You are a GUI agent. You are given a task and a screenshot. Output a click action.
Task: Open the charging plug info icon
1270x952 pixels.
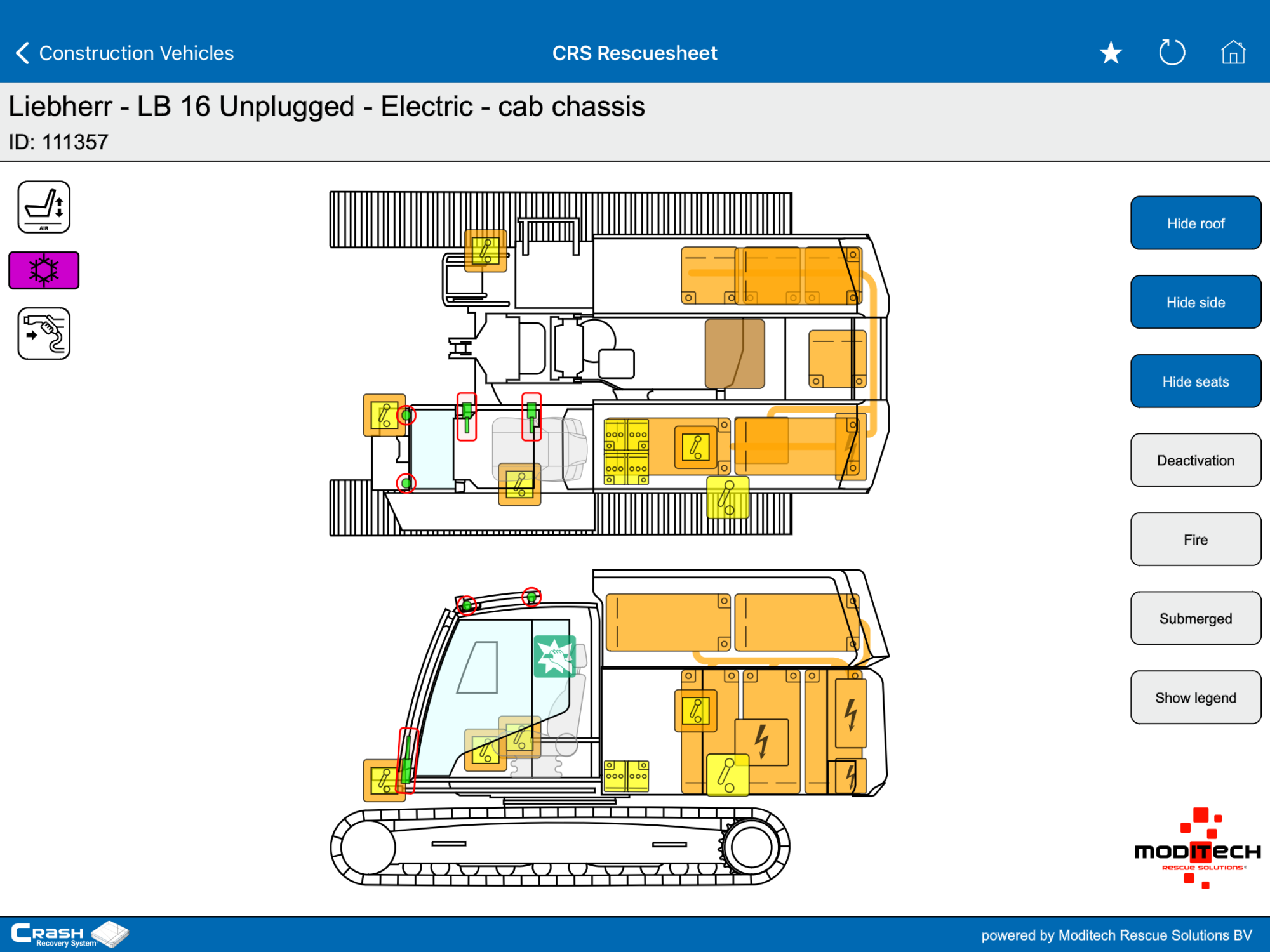pyautogui.click(x=44, y=334)
